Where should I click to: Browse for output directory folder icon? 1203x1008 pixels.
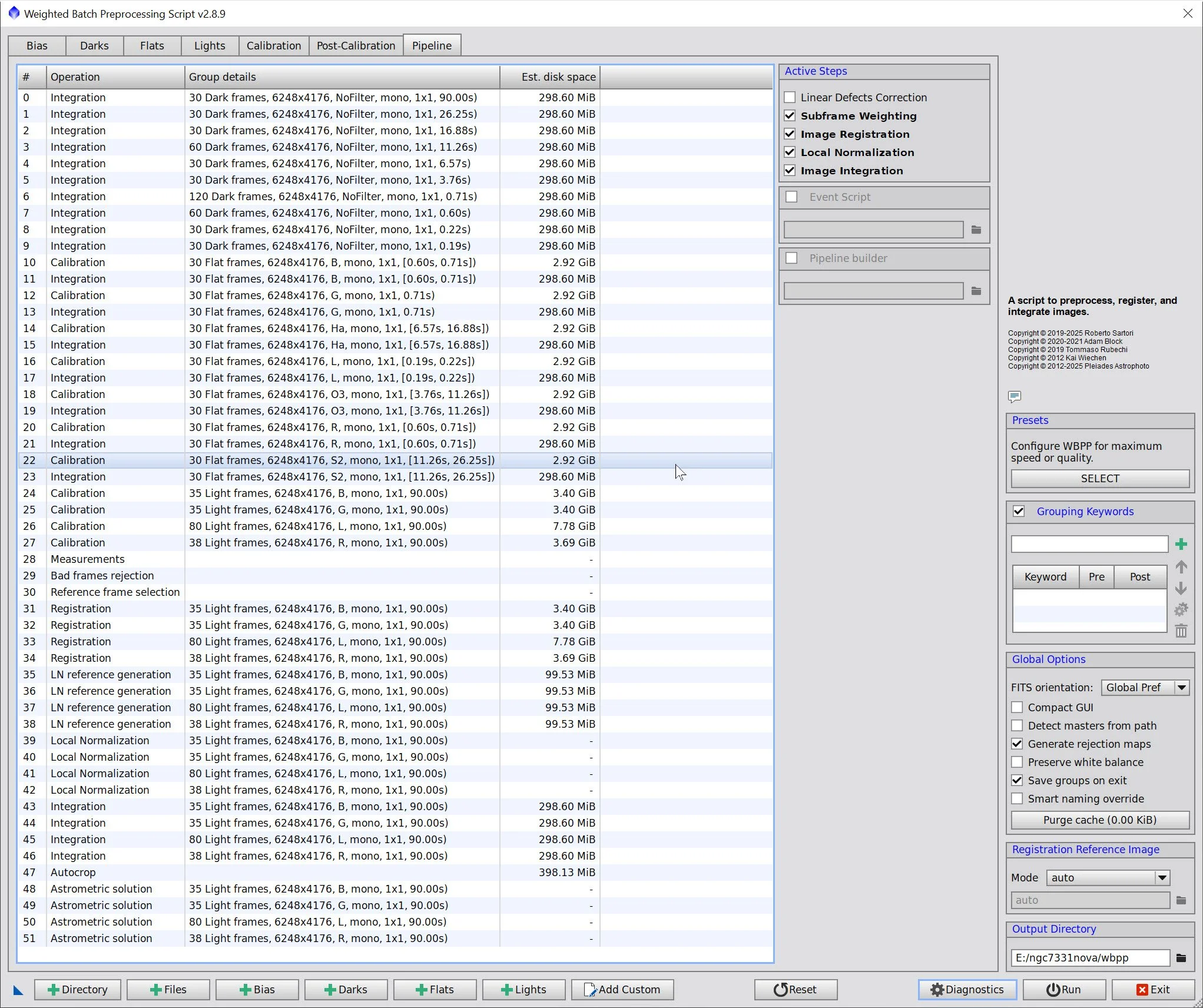click(x=1181, y=958)
